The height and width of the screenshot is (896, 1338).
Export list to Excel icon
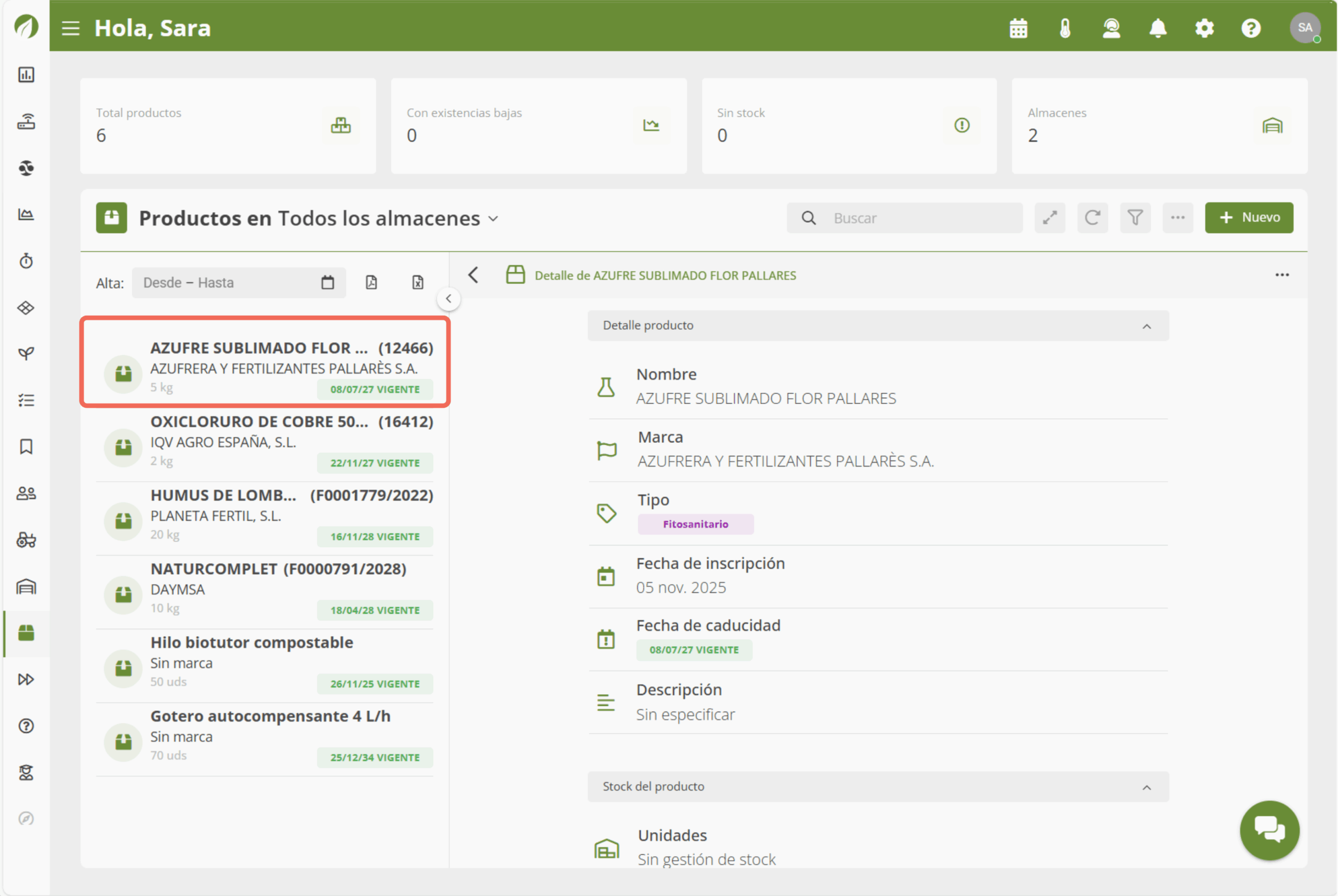(x=418, y=282)
